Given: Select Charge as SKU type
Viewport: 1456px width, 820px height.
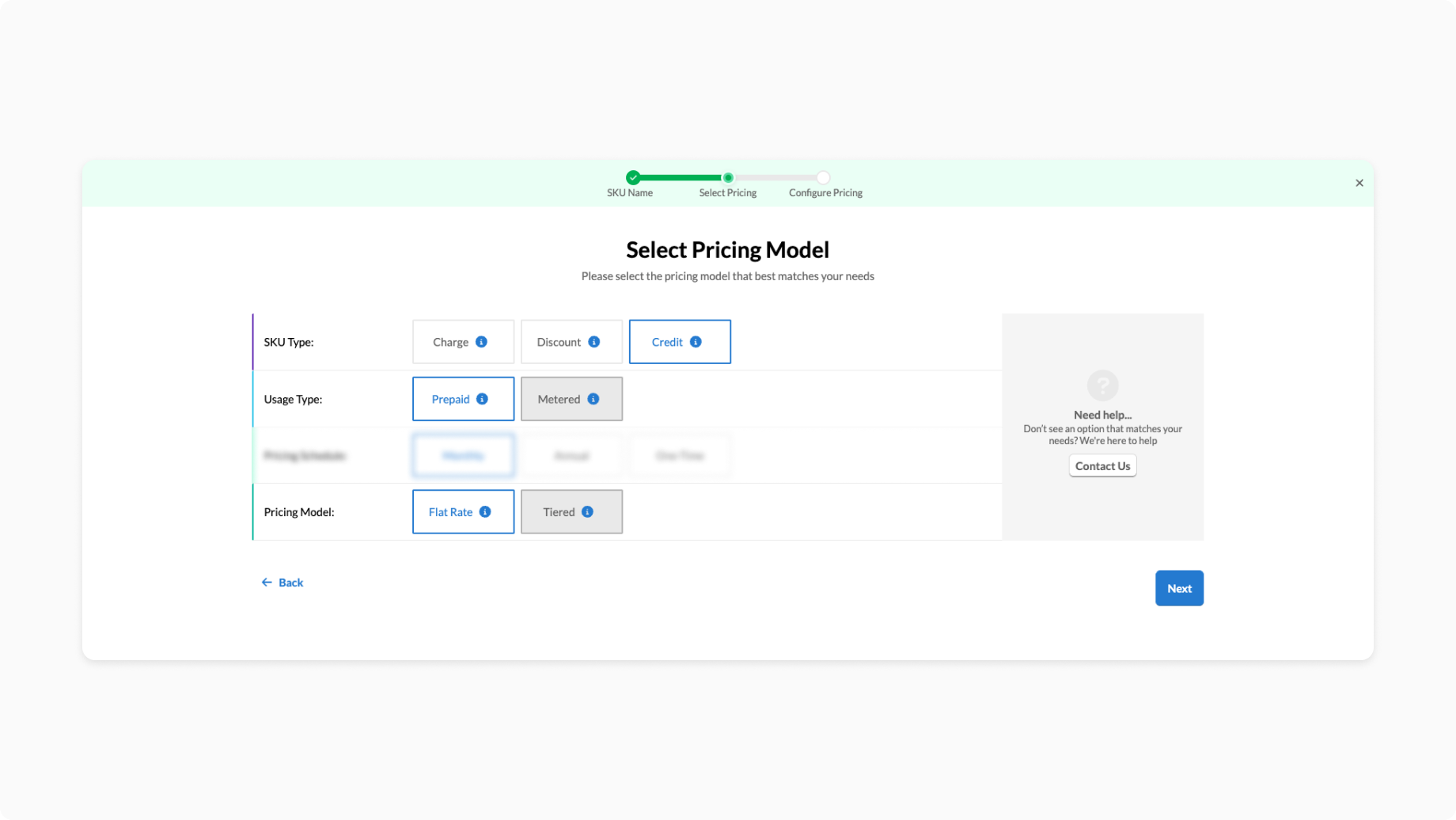Looking at the screenshot, I should point(450,342).
